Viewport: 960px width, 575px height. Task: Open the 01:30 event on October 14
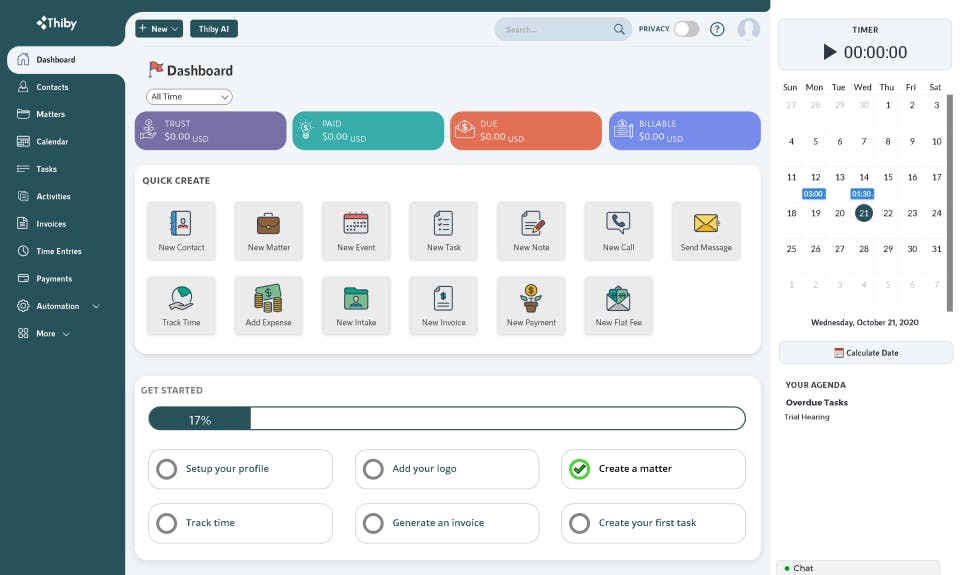click(x=861, y=194)
